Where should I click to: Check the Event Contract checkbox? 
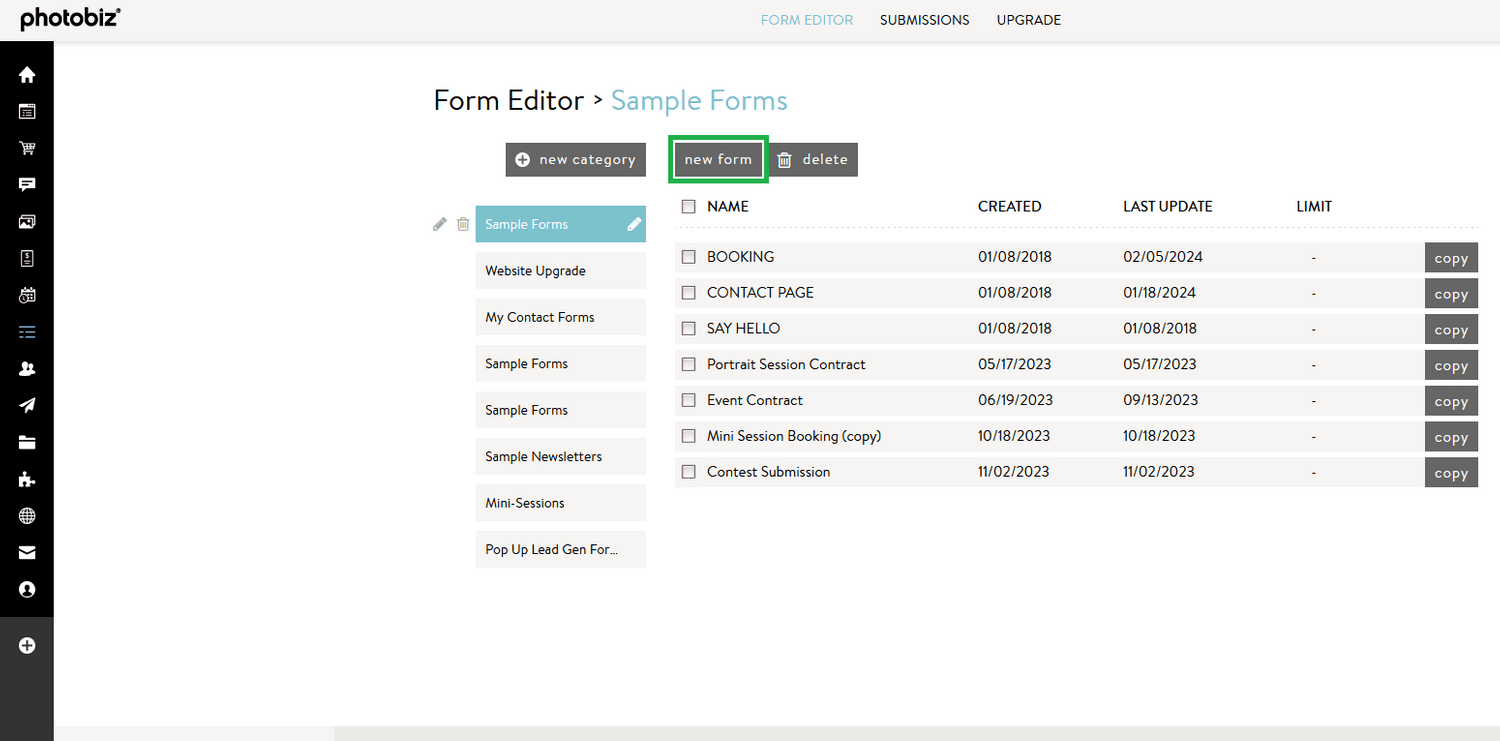tap(688, 400)
